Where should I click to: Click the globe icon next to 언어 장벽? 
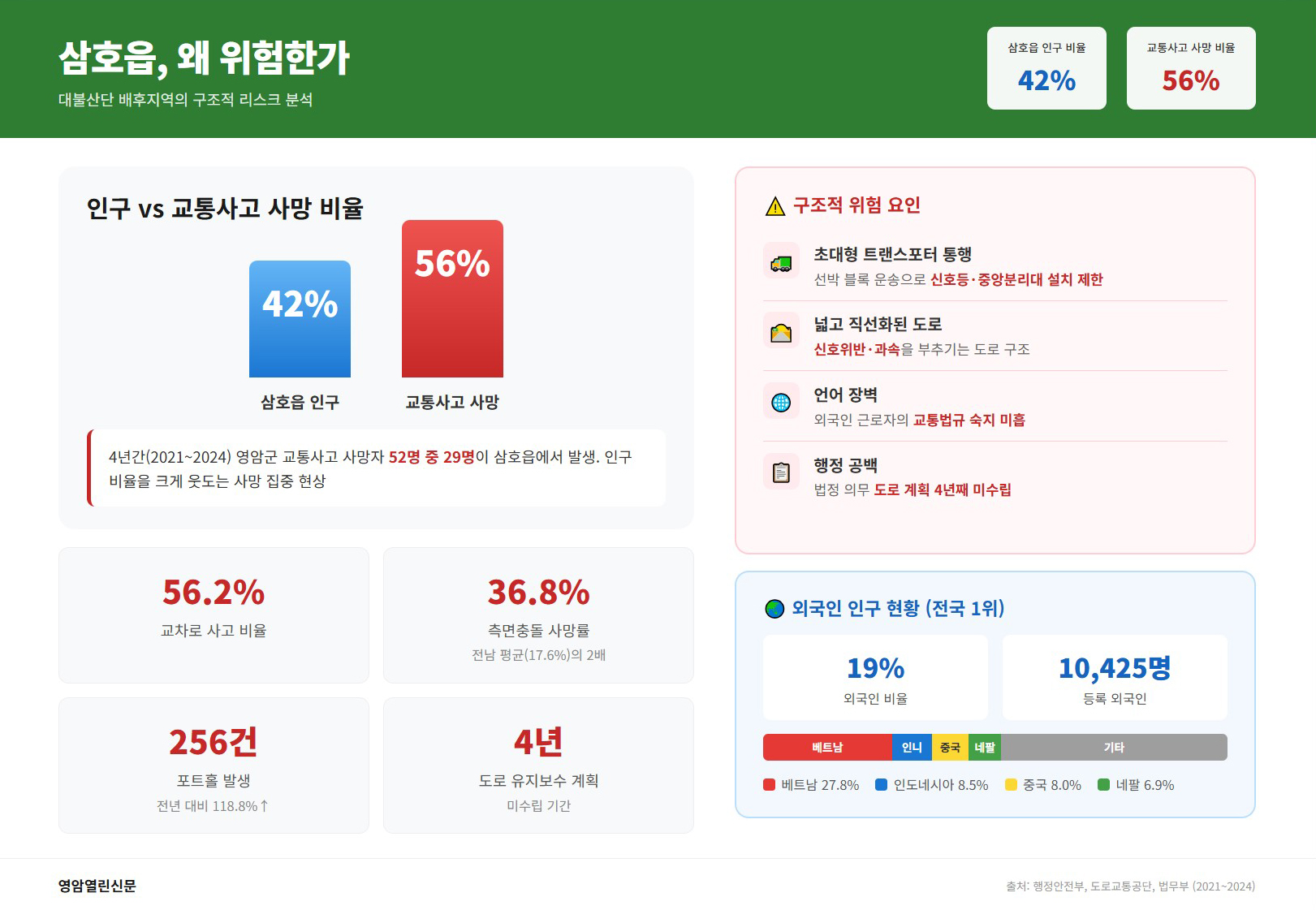coord(781,403)
